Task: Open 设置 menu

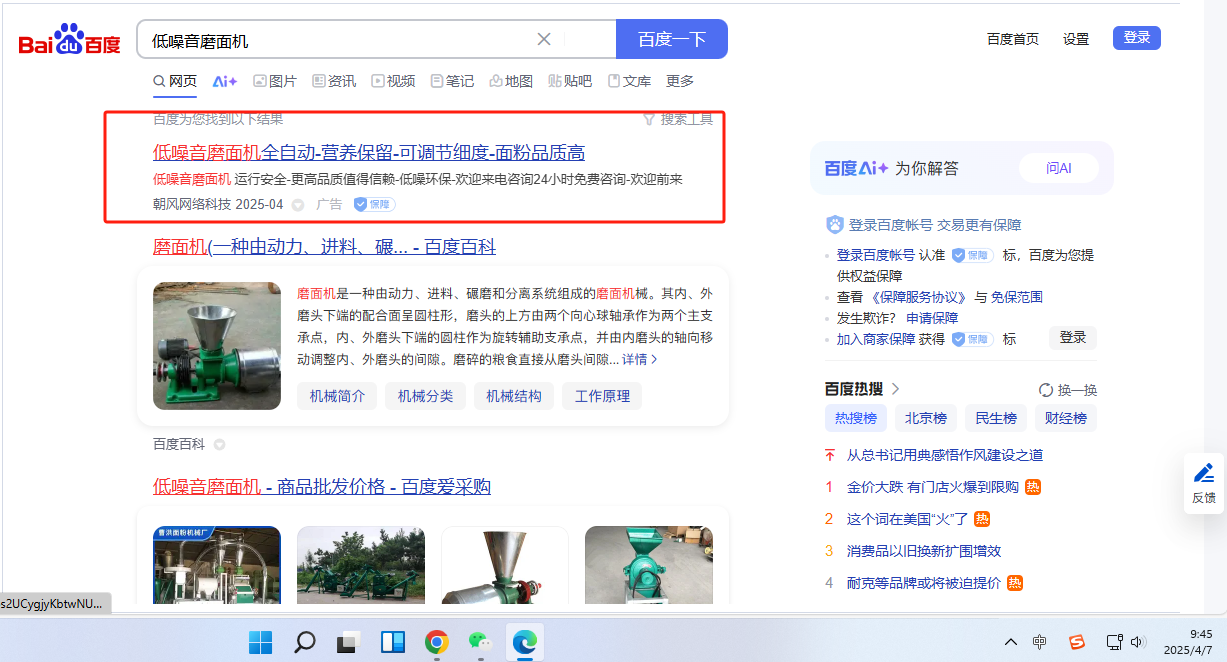Action: [1076, 39]
